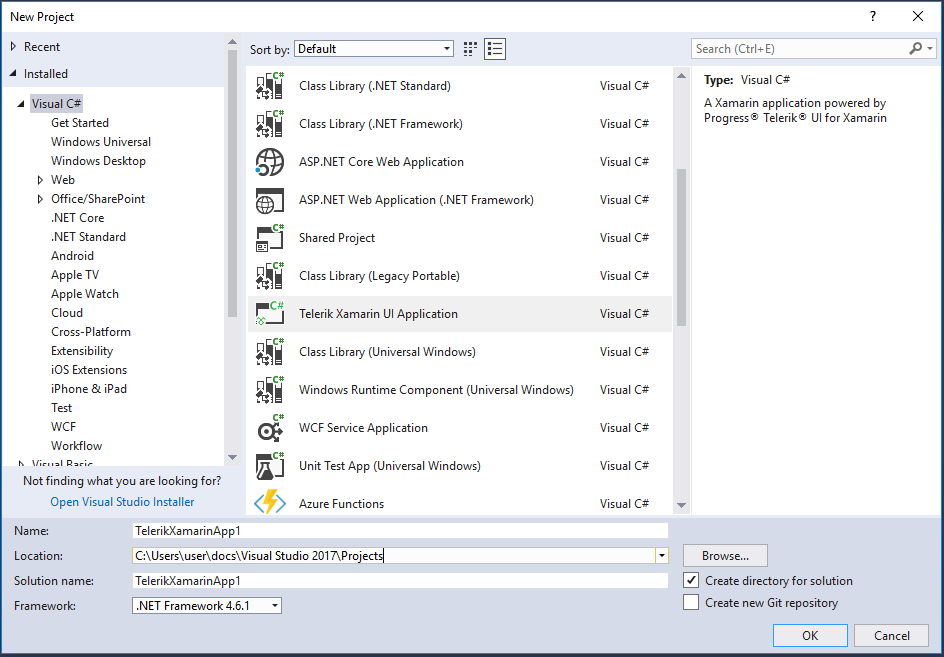Click the Azure Functions lightning icon

(270, 502)
